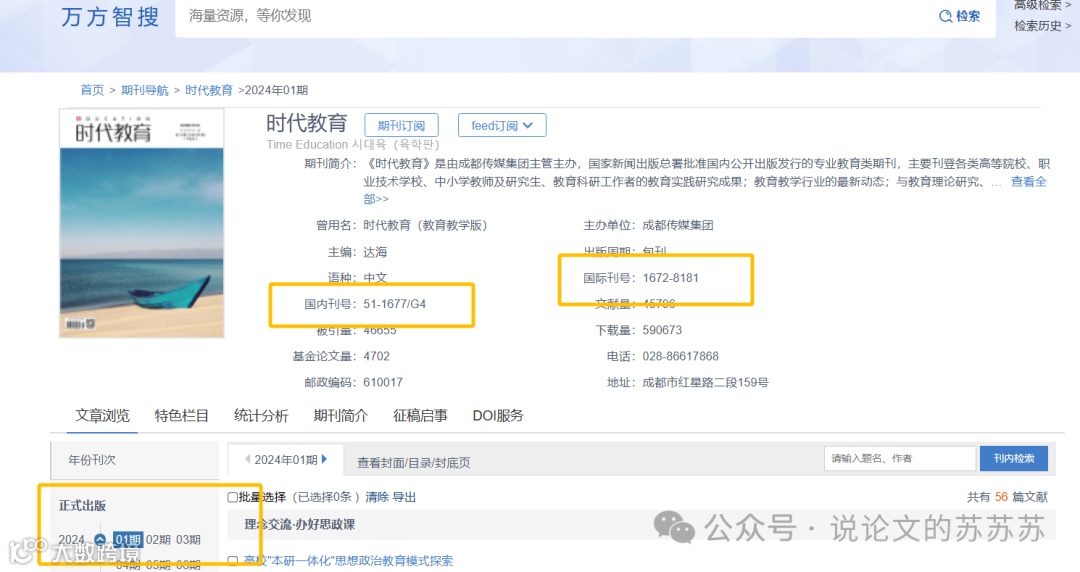Image resolution: width=1080 pixels, height=572 pixels.
Task: Click the 期刊订阅 button
Action: tap(401, 125)
